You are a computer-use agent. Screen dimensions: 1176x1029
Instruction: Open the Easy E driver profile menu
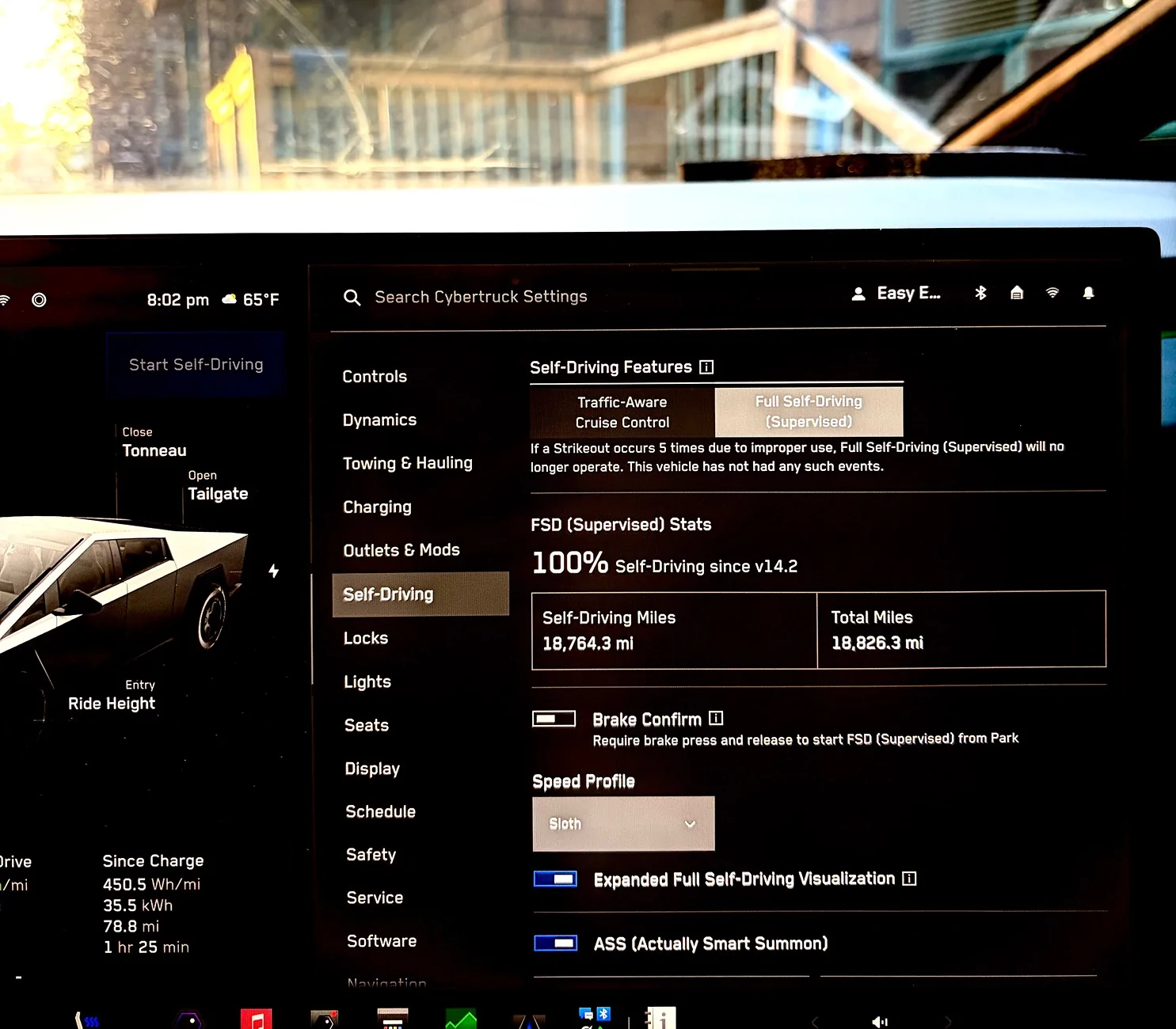tap(896, 294)
